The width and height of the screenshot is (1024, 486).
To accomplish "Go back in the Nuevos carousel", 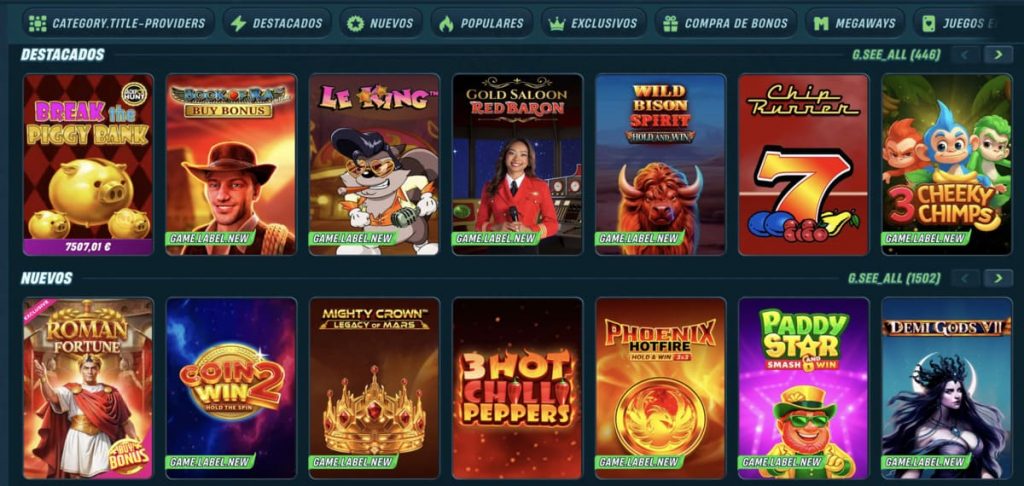I will click(x=965, y=278).
